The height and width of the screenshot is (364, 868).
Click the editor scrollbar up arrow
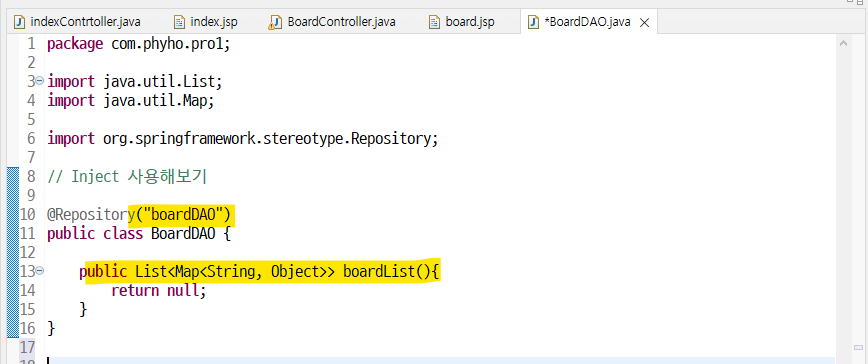[x=843, y=42]
